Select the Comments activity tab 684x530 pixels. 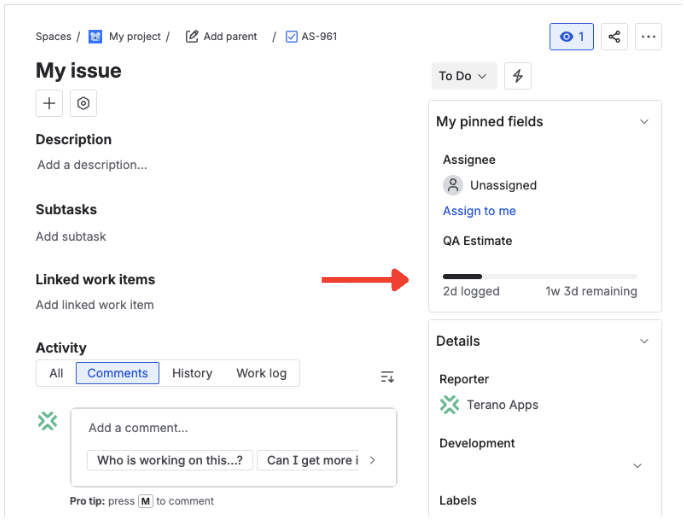(x=117, y=373)
